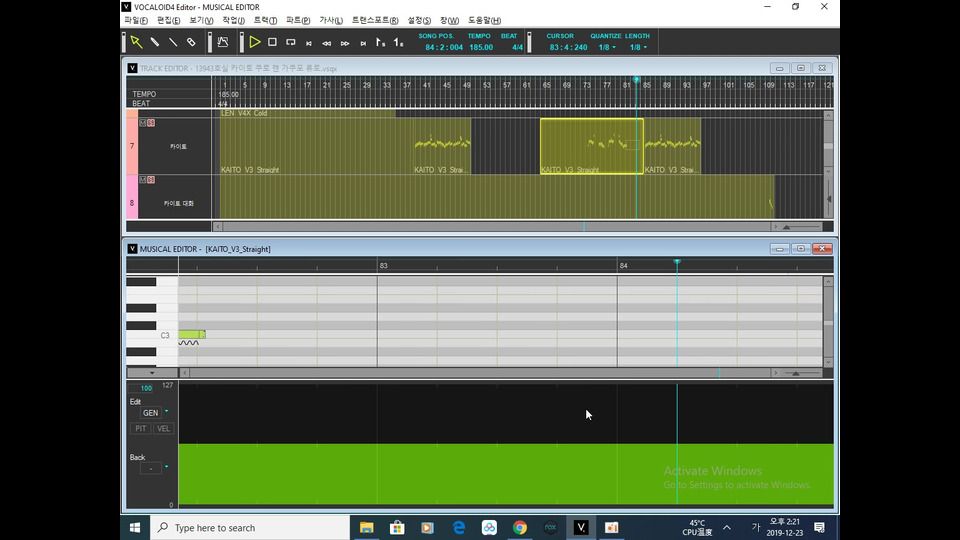Open the 작업(J) menu
This screenshot has height=540, width=960.
tap(233, 20)
